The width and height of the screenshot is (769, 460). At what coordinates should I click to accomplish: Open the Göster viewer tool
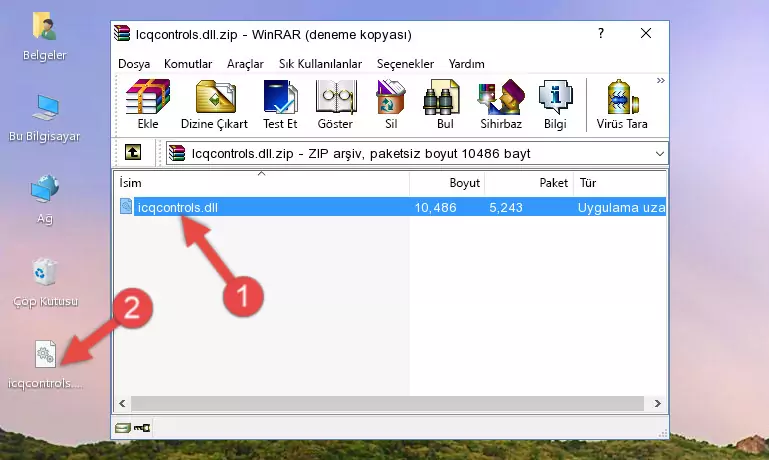(x=335, y=104)
